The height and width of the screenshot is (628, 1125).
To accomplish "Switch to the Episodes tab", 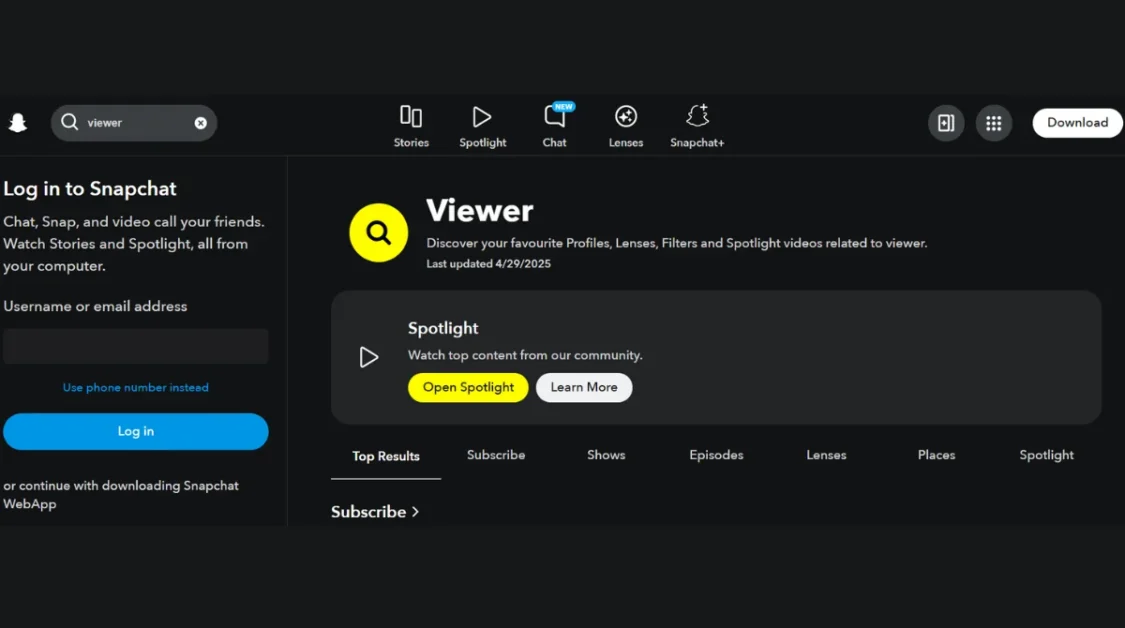I will click(716, 455).
